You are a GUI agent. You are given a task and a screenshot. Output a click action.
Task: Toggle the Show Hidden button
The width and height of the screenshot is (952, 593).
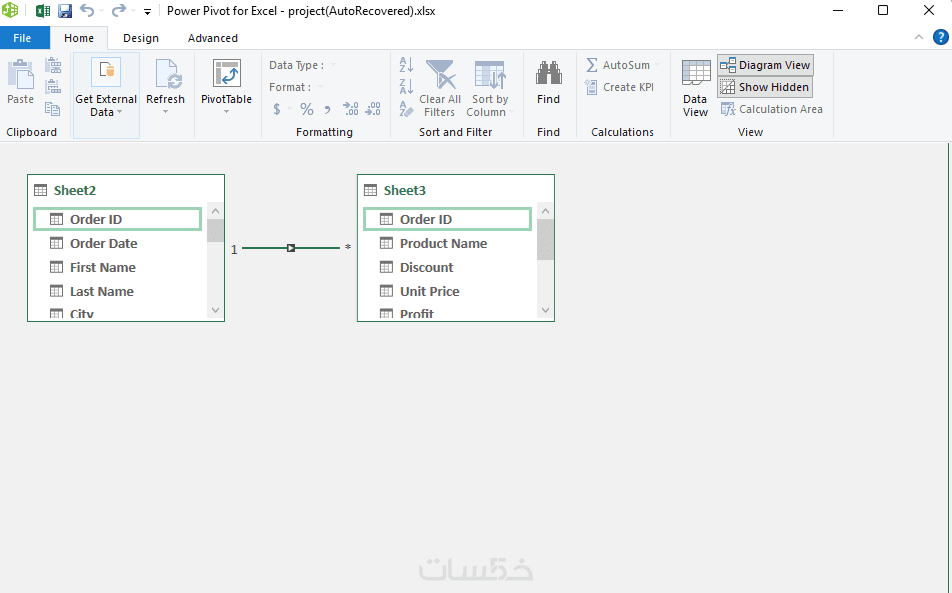click(x=765, y=87)
